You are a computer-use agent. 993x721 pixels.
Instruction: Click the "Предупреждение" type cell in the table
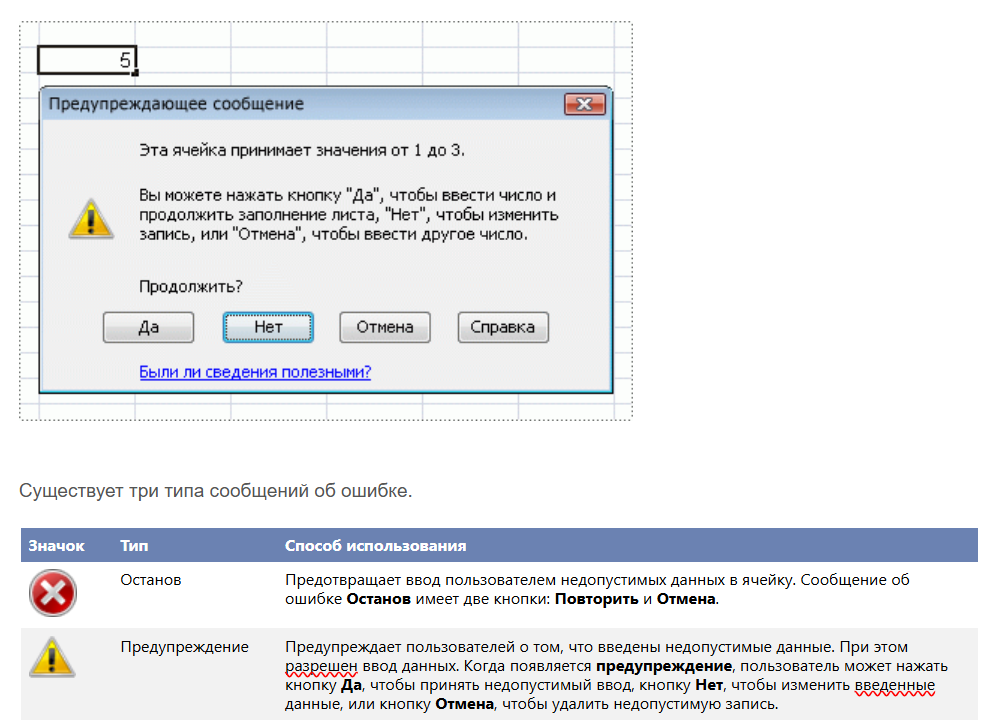coord(184,647)
